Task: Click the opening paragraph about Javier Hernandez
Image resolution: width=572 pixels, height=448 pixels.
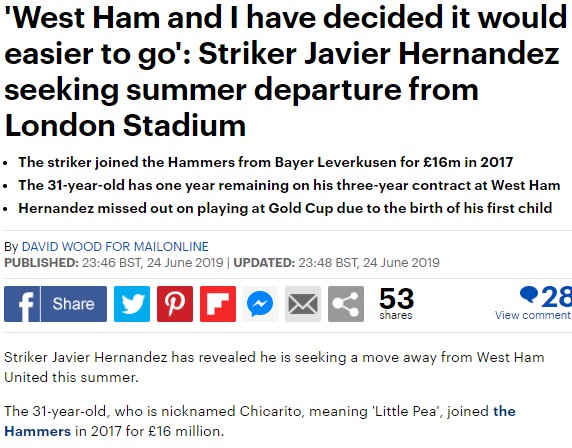Action: click(x=274, y=367)
